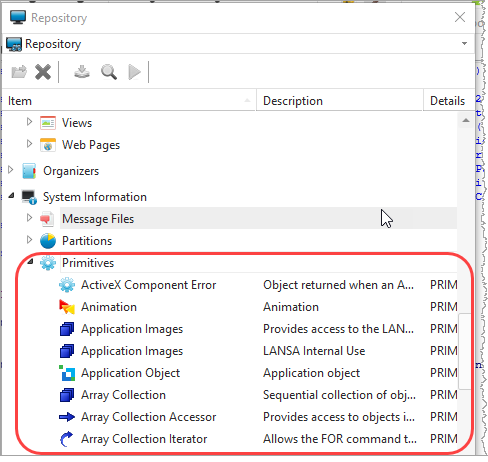Click the Array Collection Accessor arrow icon
This screenshot has width=488, height=462.
click(67, 417)
